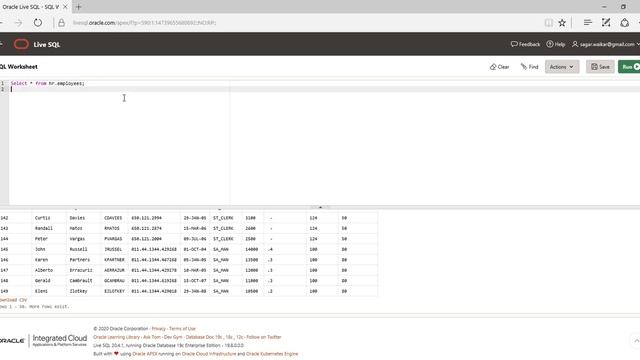Click the select statement on line 1
This screenshot has width=640, height=360.
tap(48, 83)
